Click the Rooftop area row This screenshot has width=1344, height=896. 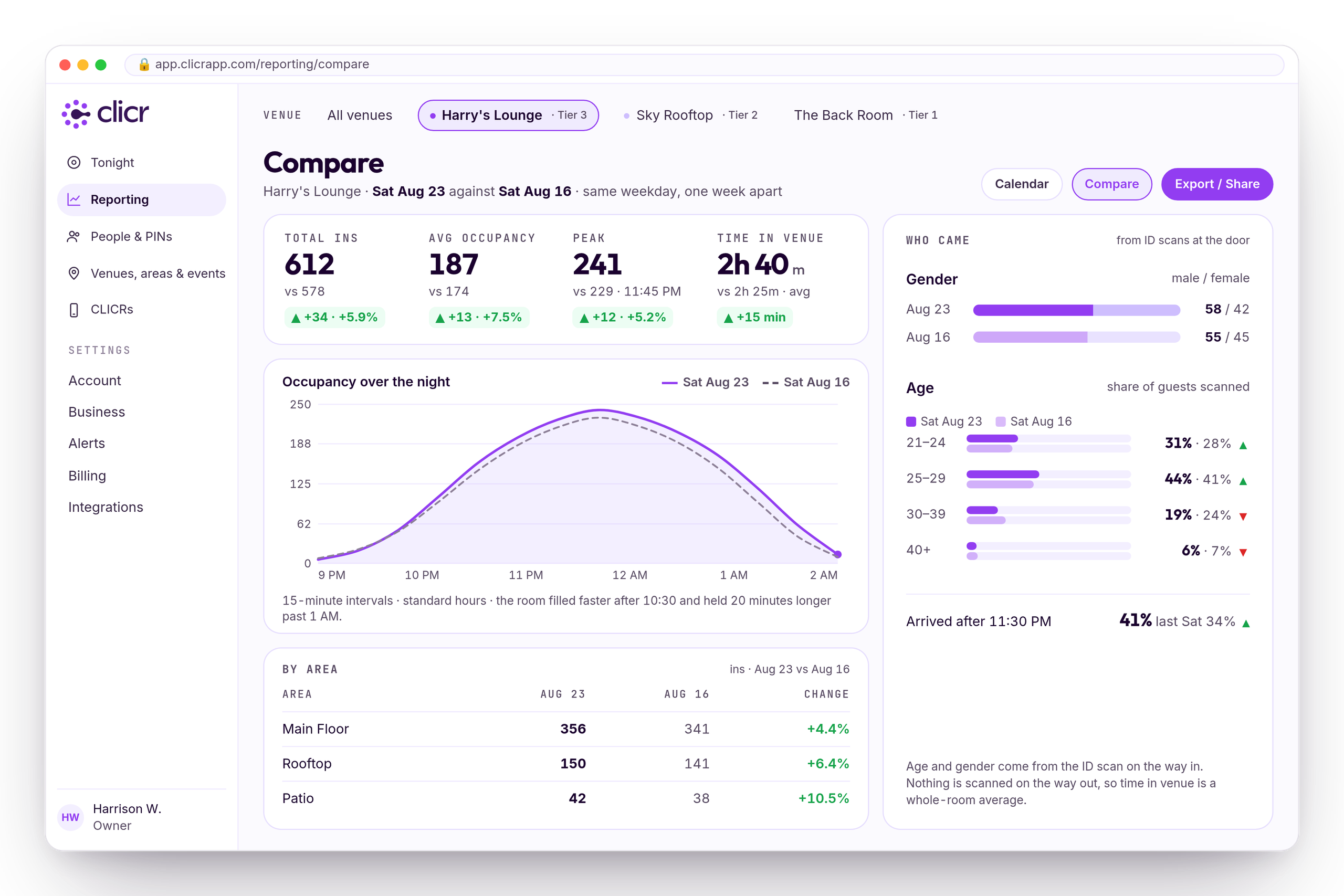tap(566, 764)
